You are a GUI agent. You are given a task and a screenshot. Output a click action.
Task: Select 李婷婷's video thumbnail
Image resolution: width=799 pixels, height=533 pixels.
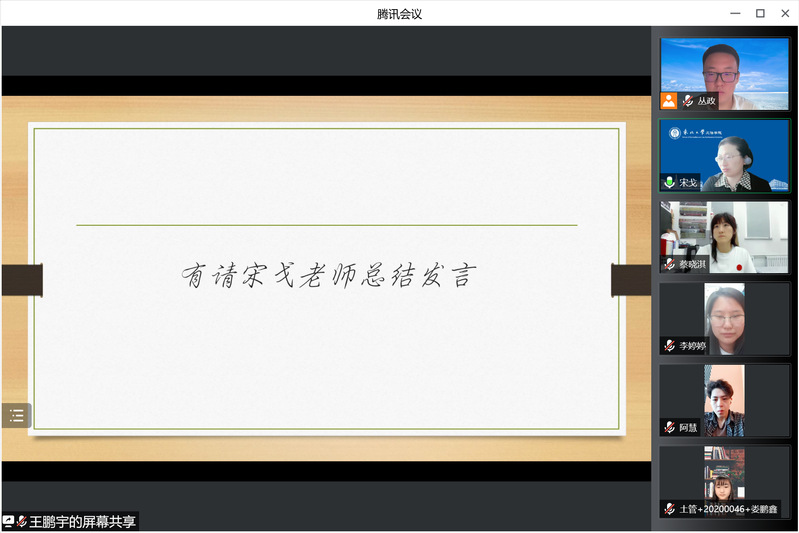(x=725, y=316)
